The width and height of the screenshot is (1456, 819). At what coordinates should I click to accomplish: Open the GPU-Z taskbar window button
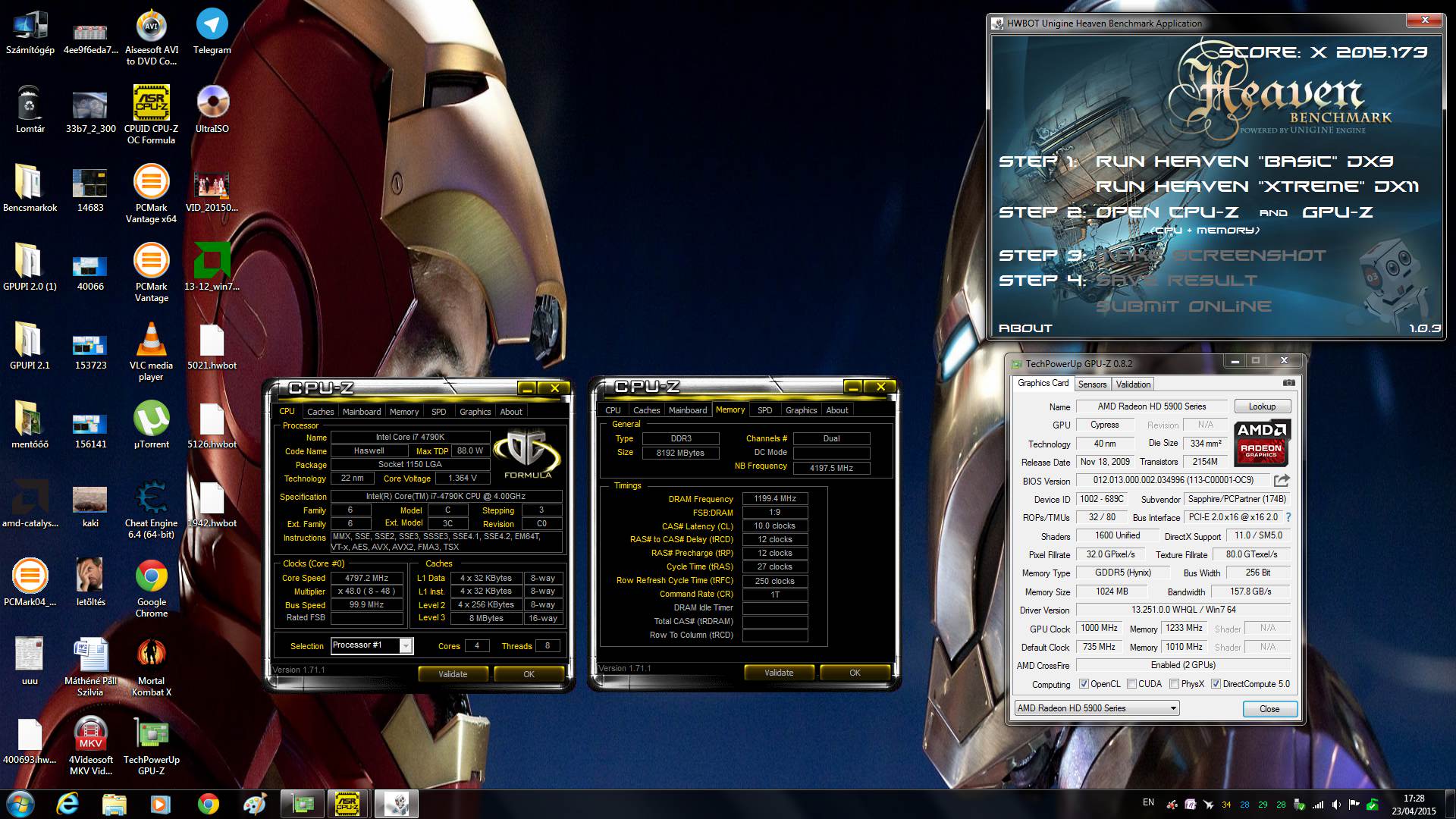(303, 804)
